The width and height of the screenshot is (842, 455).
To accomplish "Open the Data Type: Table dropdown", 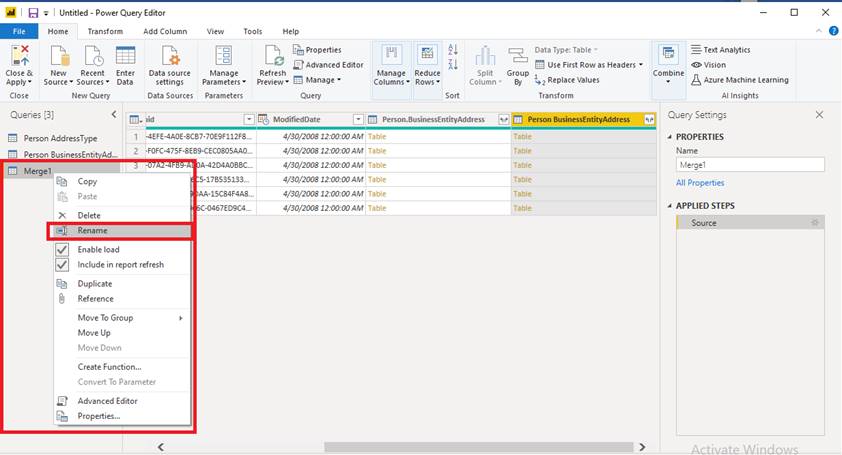I will (566, 49).
